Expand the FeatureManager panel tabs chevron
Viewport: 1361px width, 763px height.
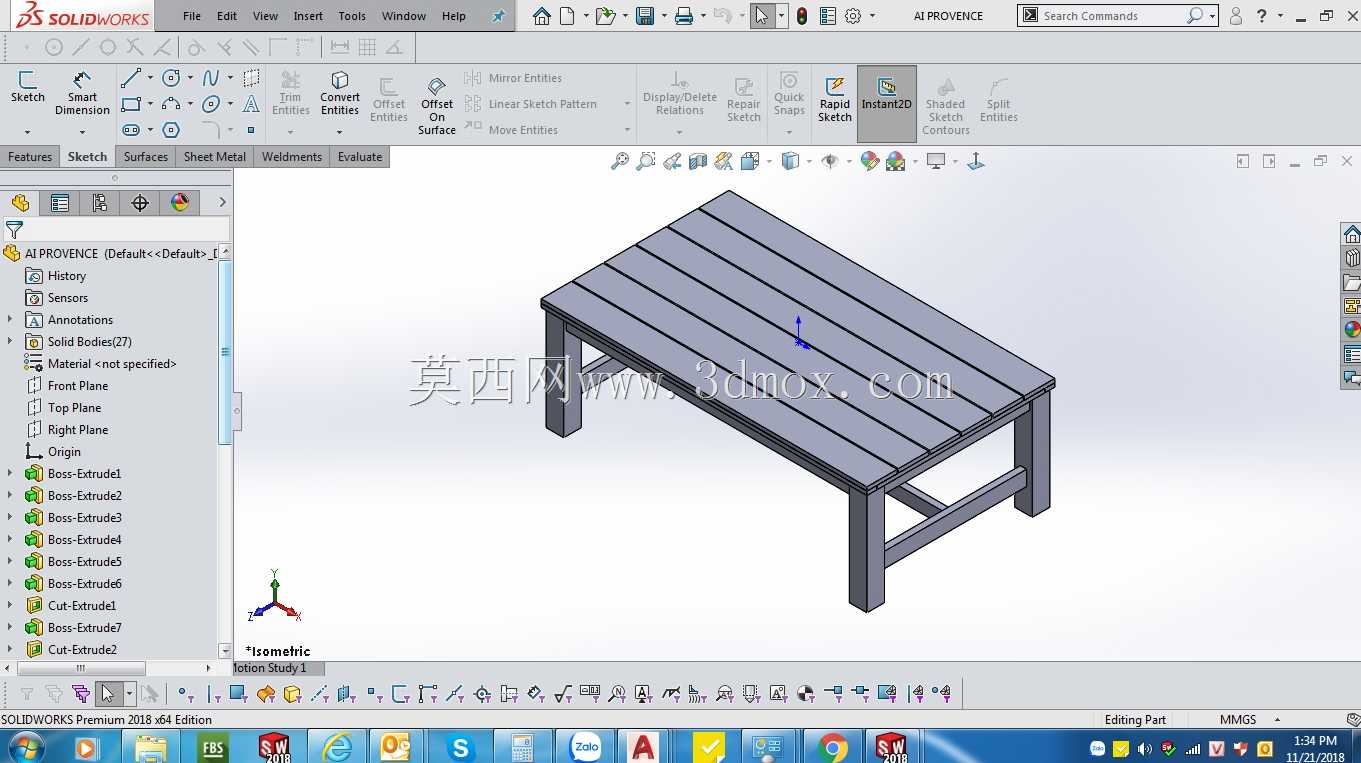(222, 203)
